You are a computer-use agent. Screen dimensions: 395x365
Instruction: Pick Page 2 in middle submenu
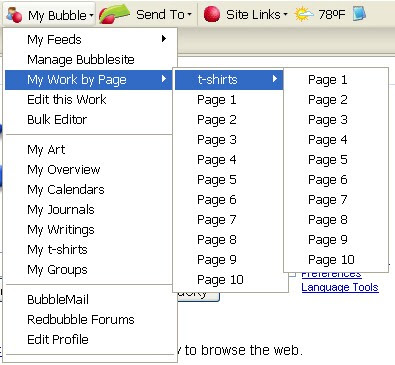tap(229, 120)
